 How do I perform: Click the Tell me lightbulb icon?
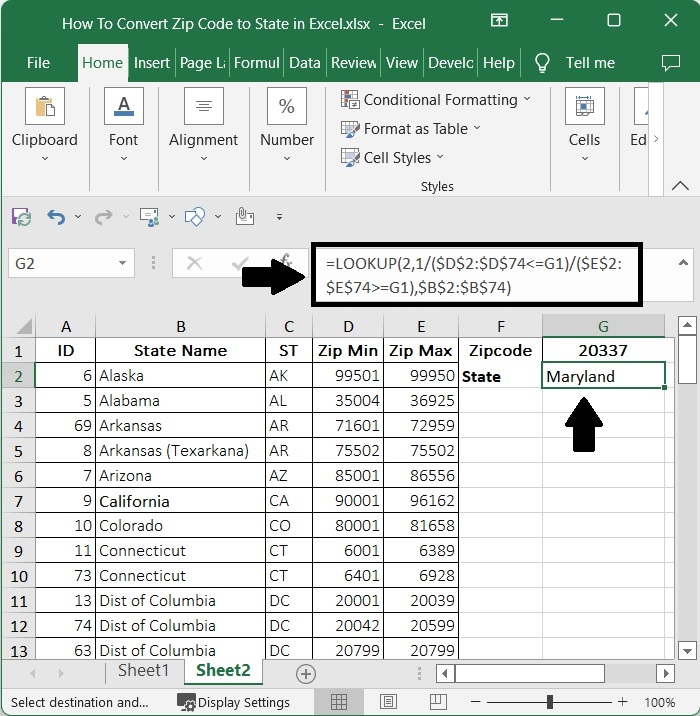(543, 62)
